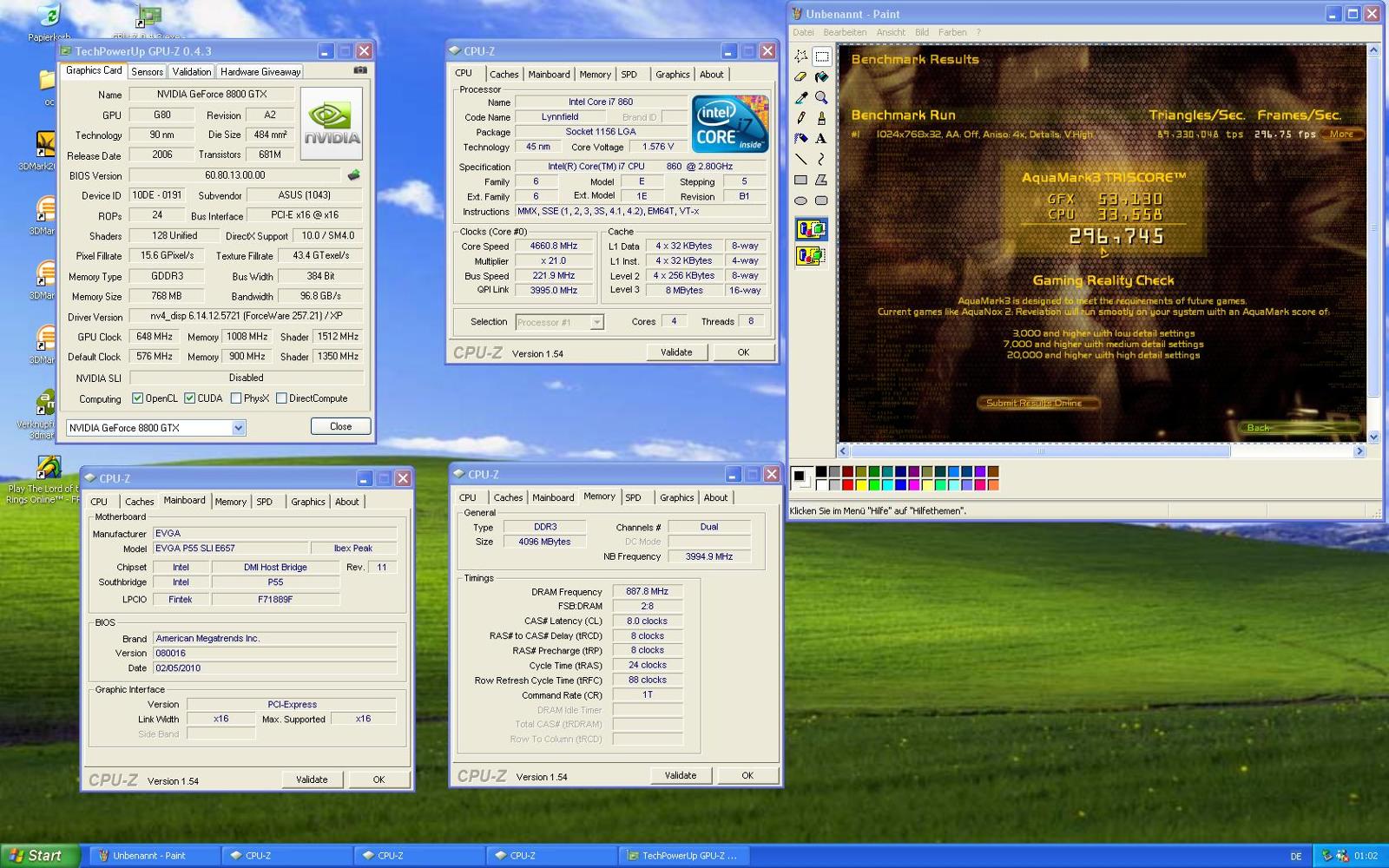Click the Name field NVIDIA GeForce 8800 GTX
This screenshot has width=1389, height=868.
click(211, 94)
